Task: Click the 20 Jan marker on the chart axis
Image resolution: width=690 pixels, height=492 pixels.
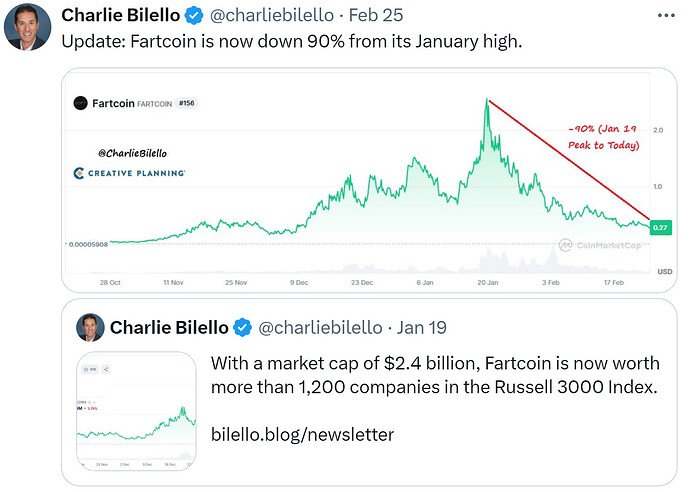Action: click(x=487, y=284)
